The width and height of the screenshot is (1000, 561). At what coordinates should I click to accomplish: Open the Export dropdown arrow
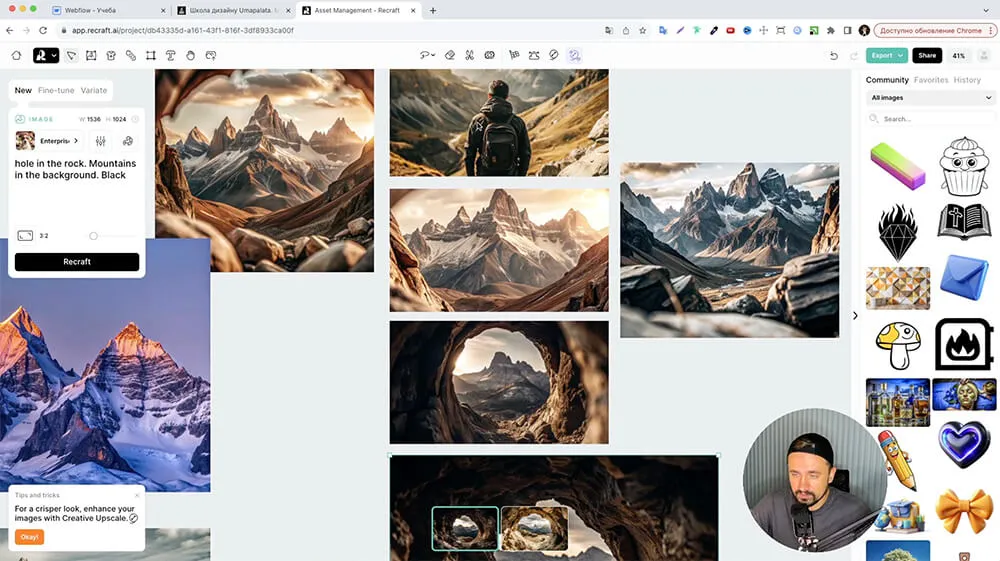[x=901, y=55]
